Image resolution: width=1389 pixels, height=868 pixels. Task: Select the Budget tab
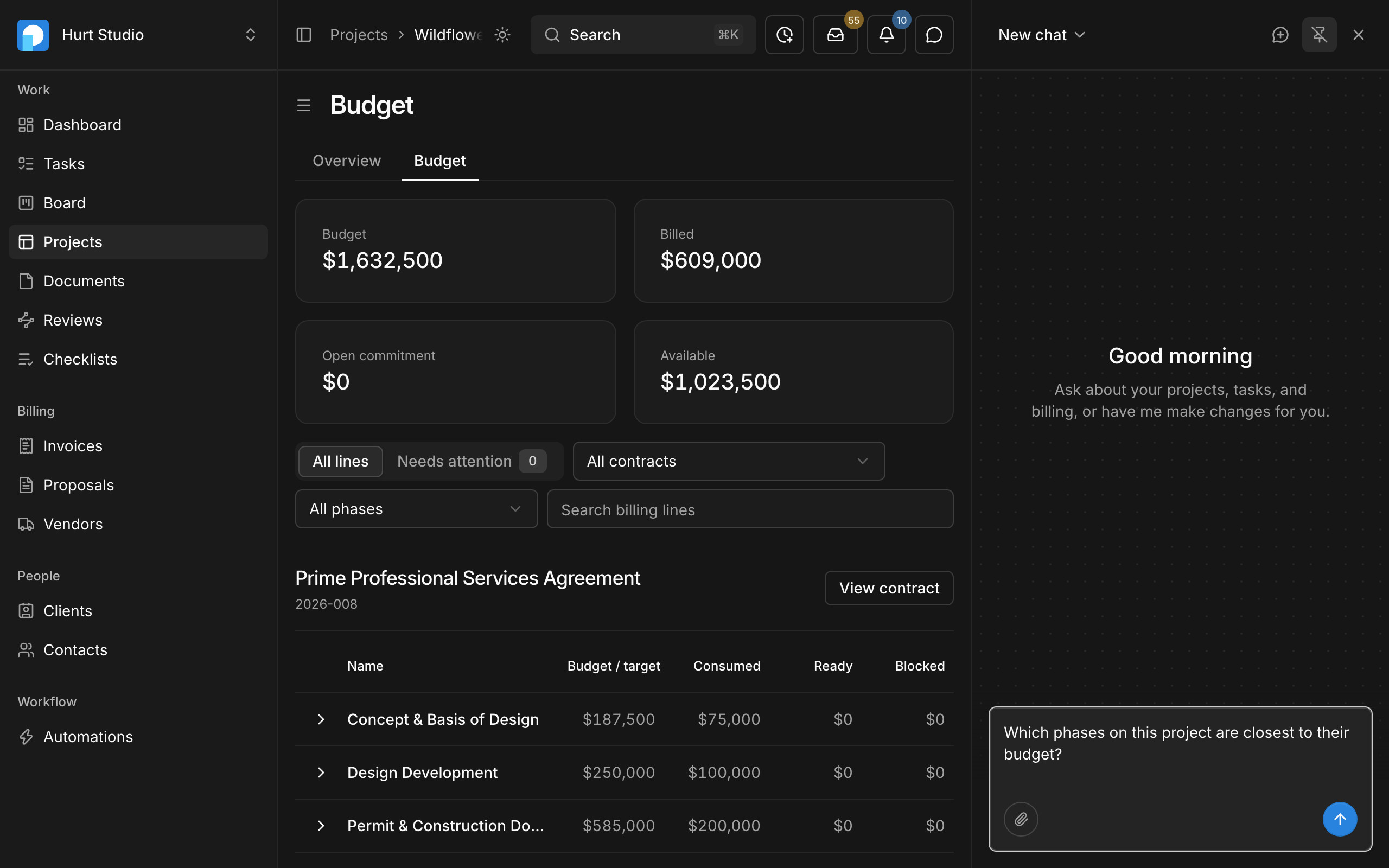tap(439, 161)
